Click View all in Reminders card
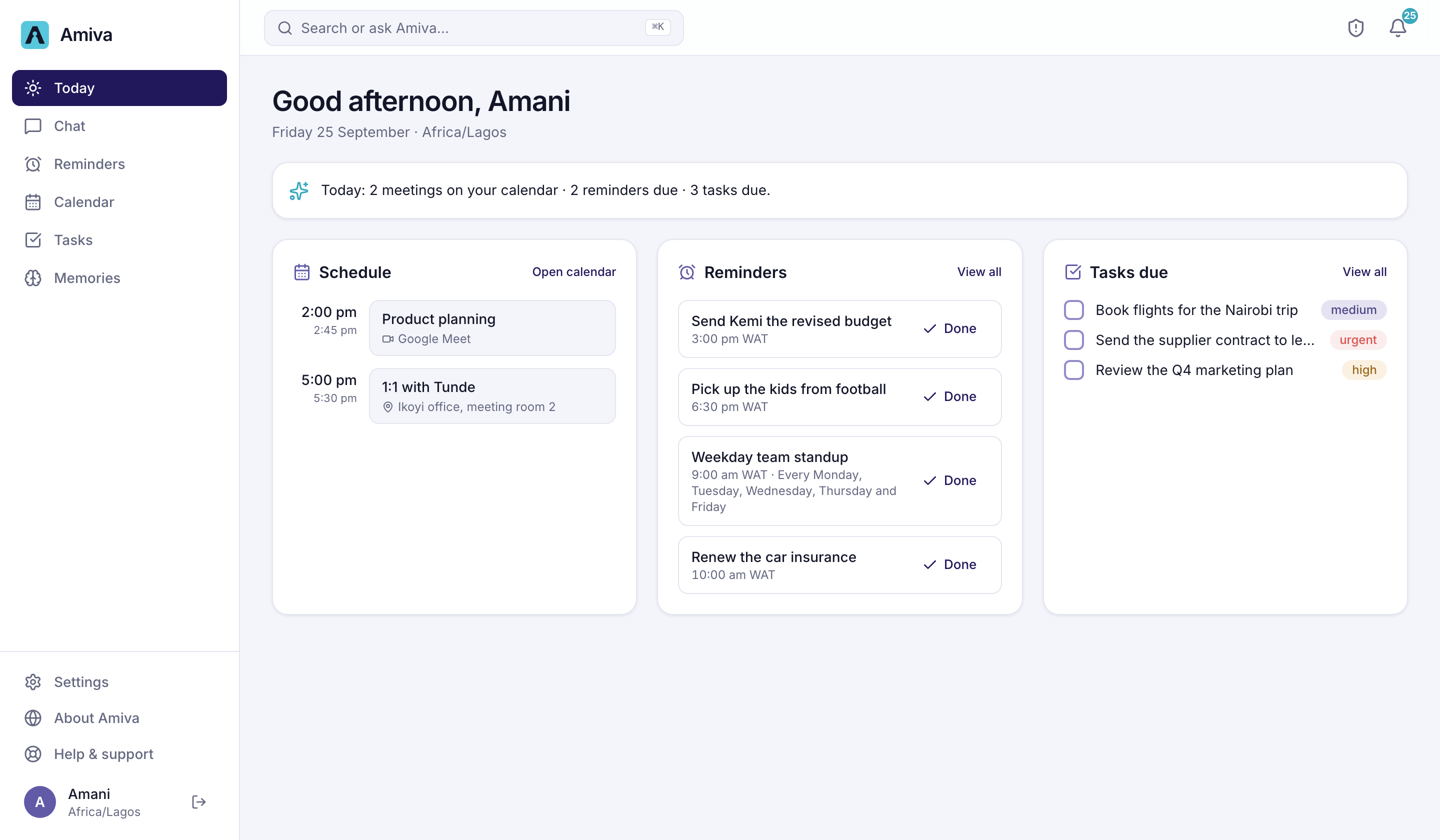1440x840 pixels. click(979, 272)
